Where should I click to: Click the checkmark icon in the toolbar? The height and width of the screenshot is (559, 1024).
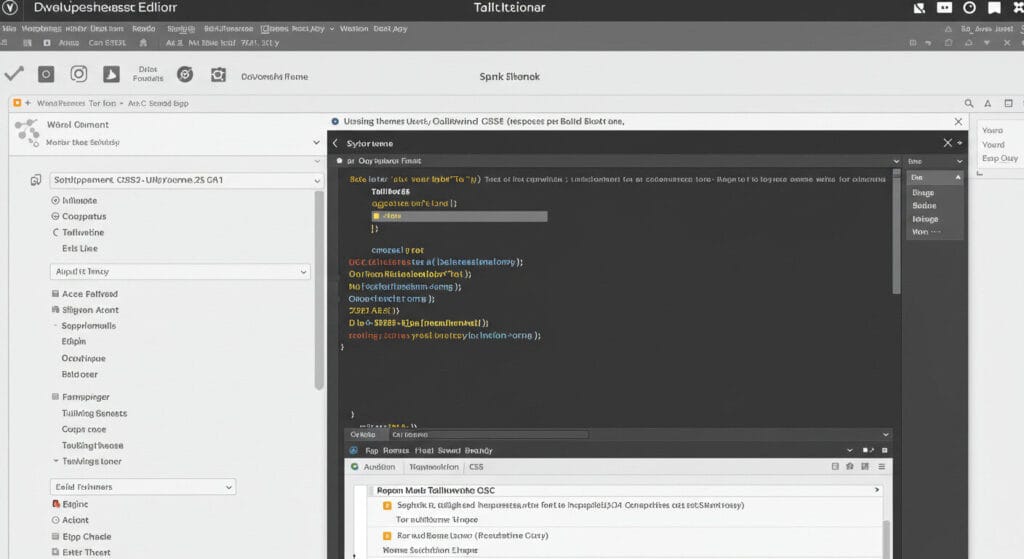point(14,74)
